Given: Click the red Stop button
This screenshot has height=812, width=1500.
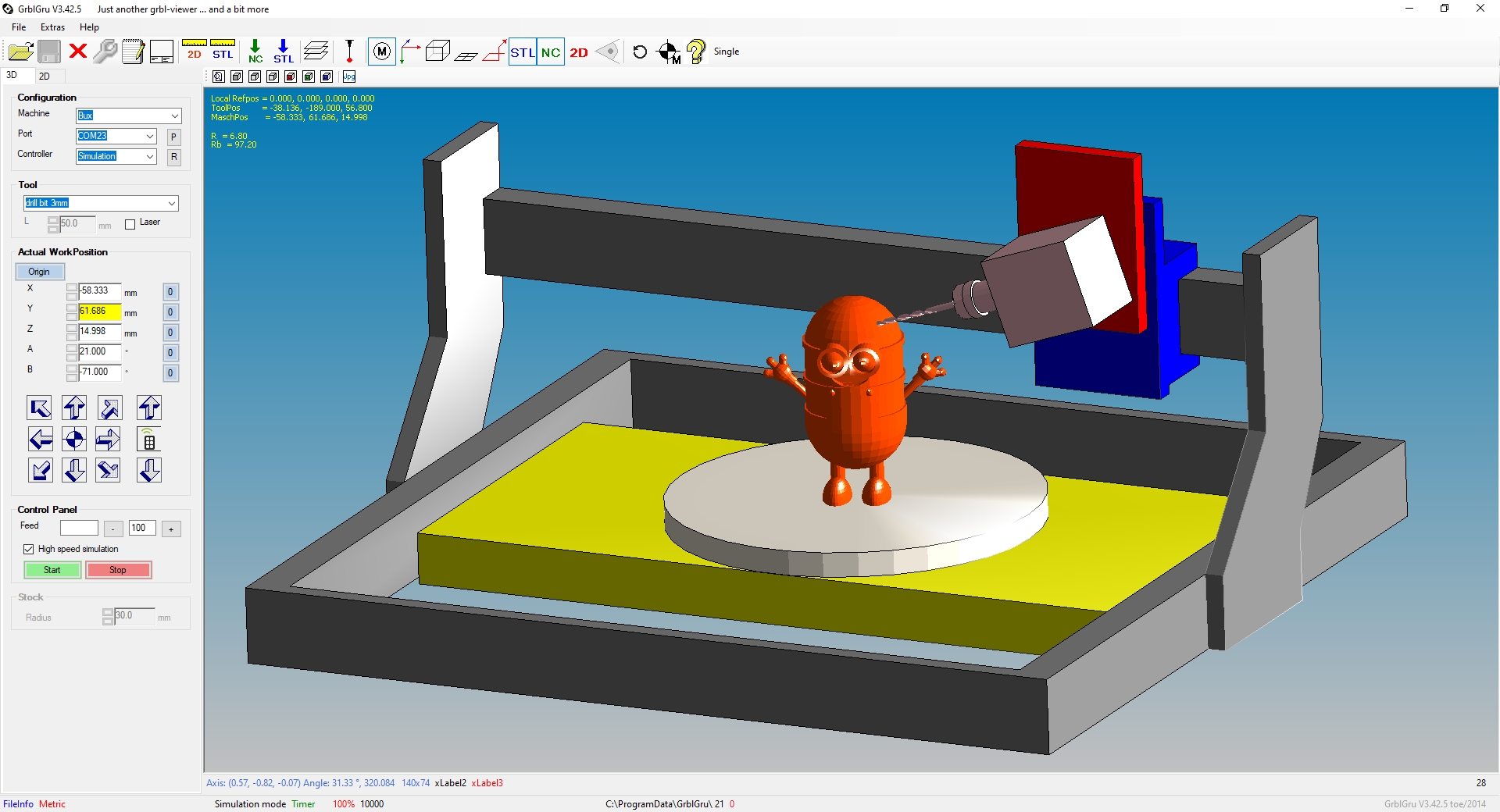Looking at the screenshot, I should [x=118, y=570].
